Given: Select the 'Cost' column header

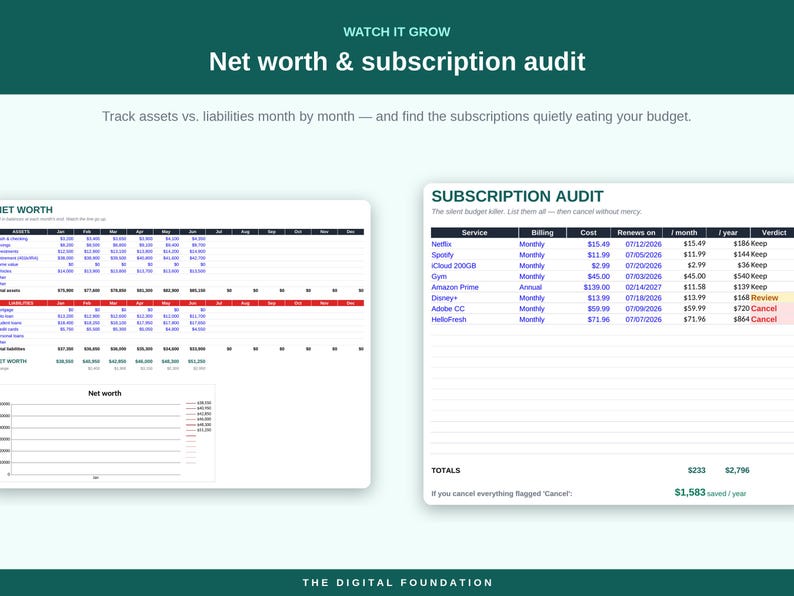Looking at the screenshot, I should pos(588,233).
